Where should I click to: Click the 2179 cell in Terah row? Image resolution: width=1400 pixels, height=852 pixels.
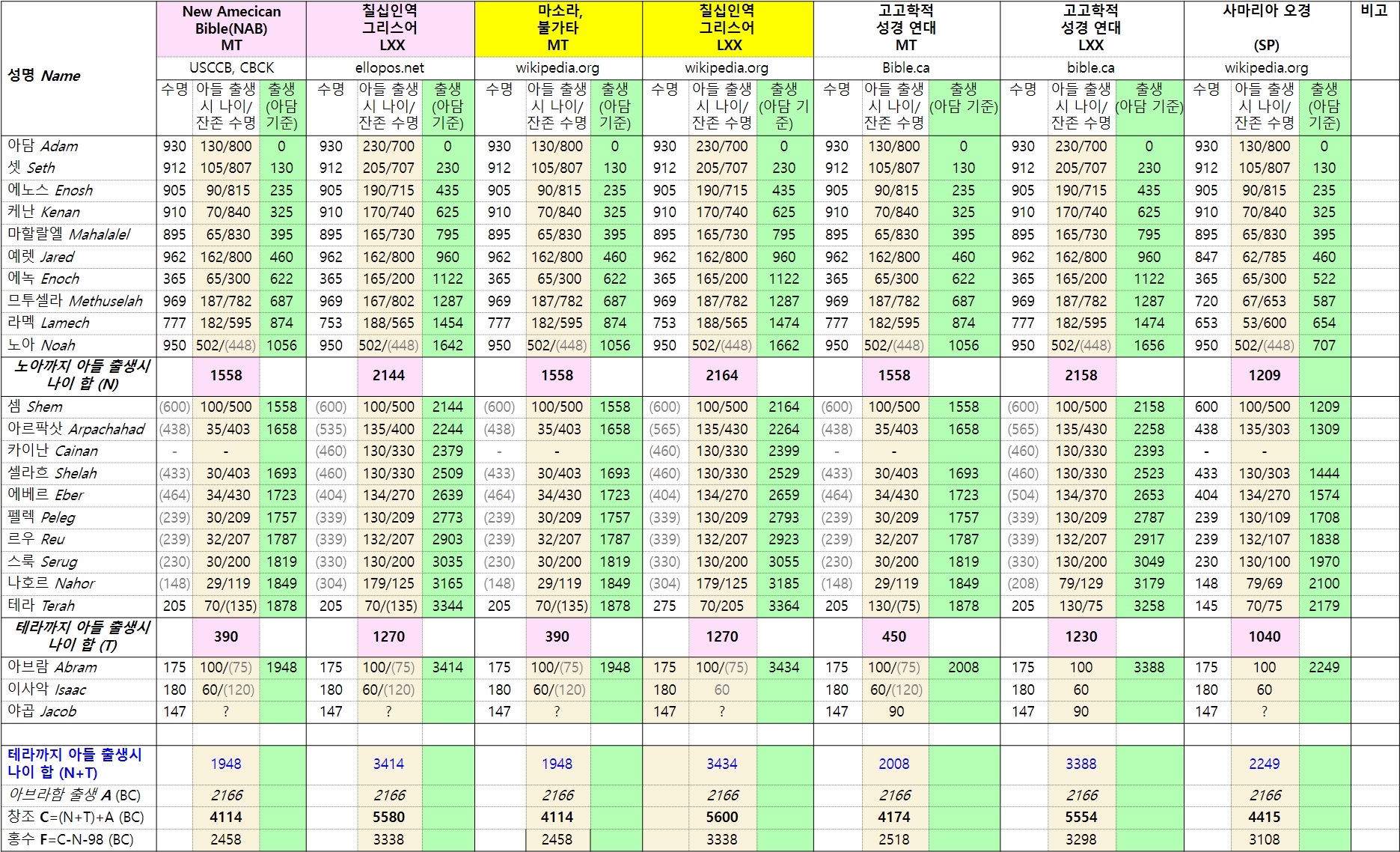(x=1324, y=606)
